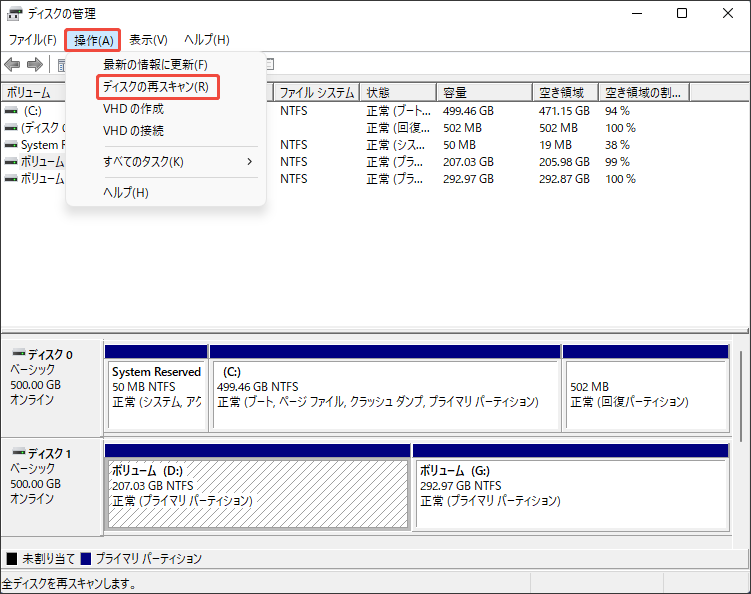751x594 pixels.
Task: Select the (C:) partition block on Disk 0
Action: pos(385,394)
